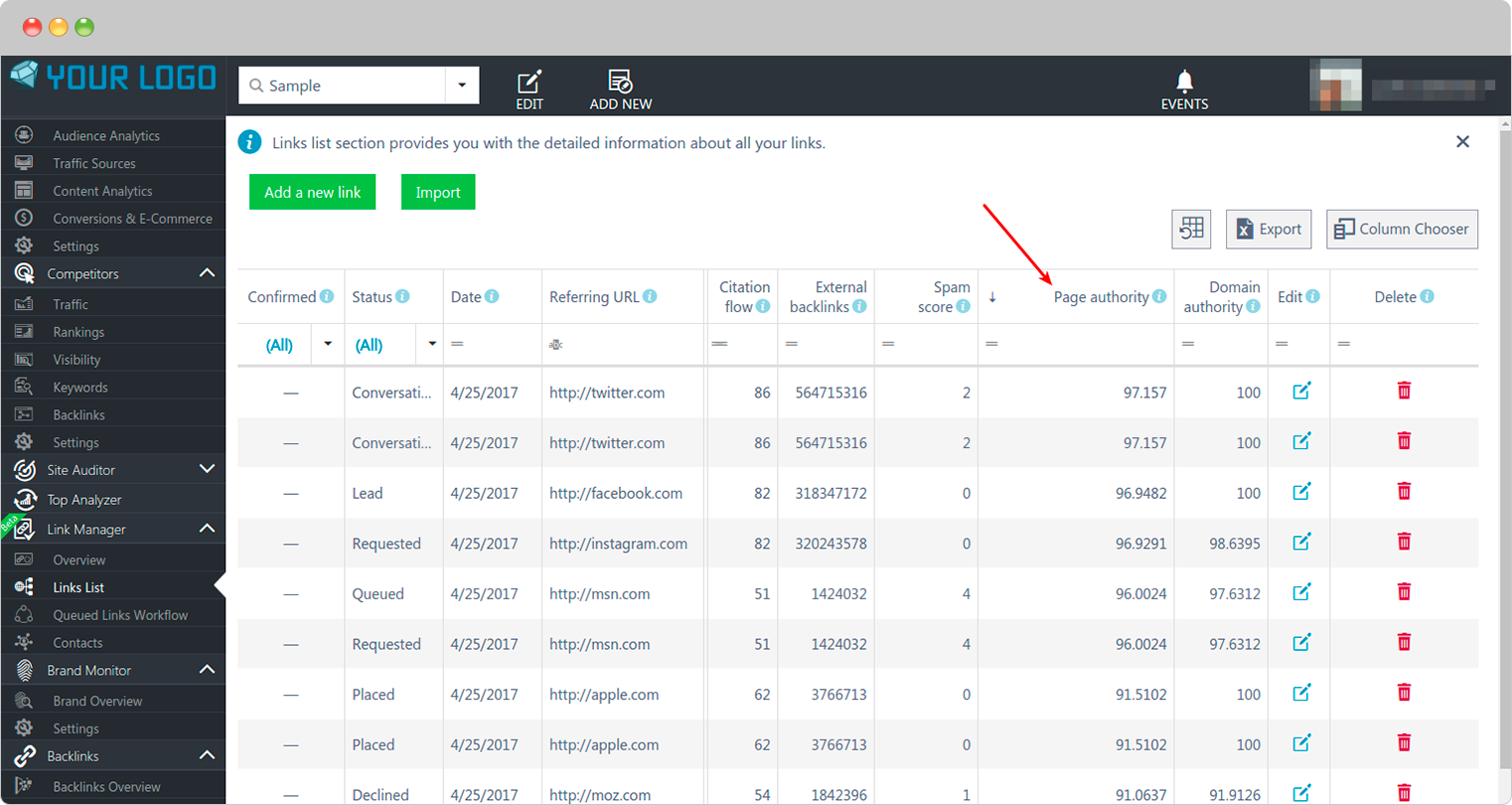
Task: Click the green Import button
Action: click(x=438, y=192)
